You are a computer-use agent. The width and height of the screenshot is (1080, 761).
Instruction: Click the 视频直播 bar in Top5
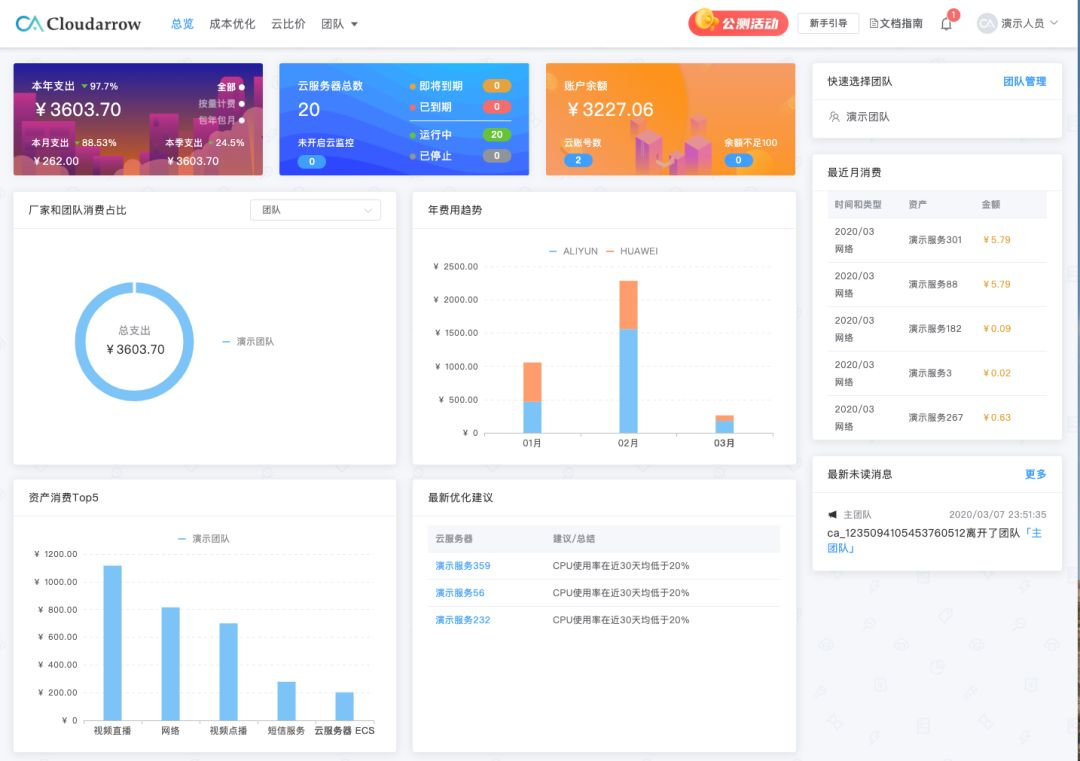coord(112,643)
